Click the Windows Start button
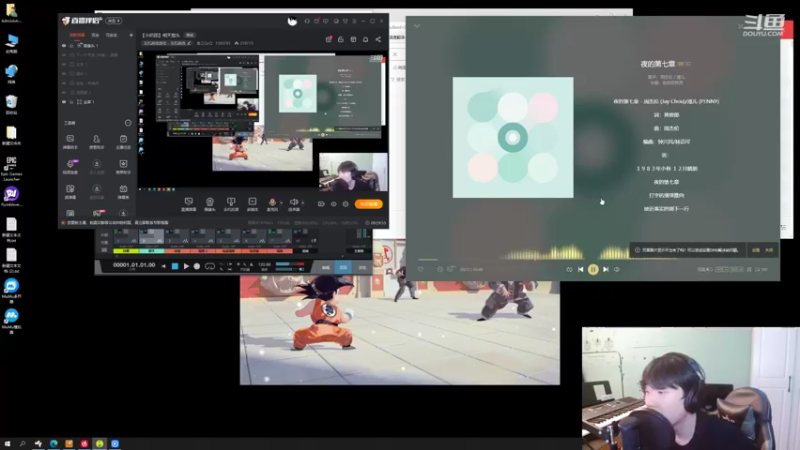800x450 pixels. [x=7, y=444]
